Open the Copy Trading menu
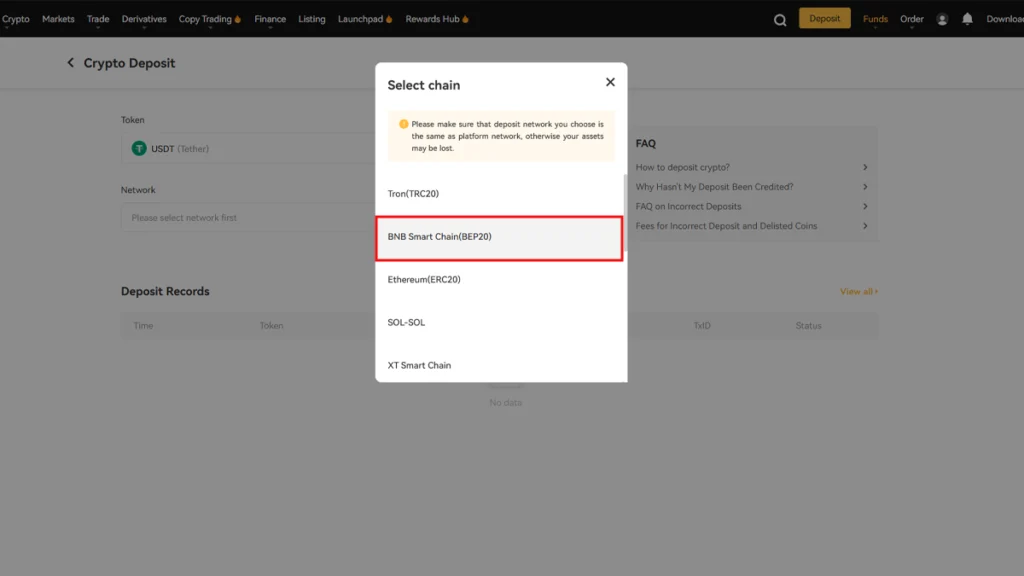The image size is (1024, 576). click(x=205, y=19)
